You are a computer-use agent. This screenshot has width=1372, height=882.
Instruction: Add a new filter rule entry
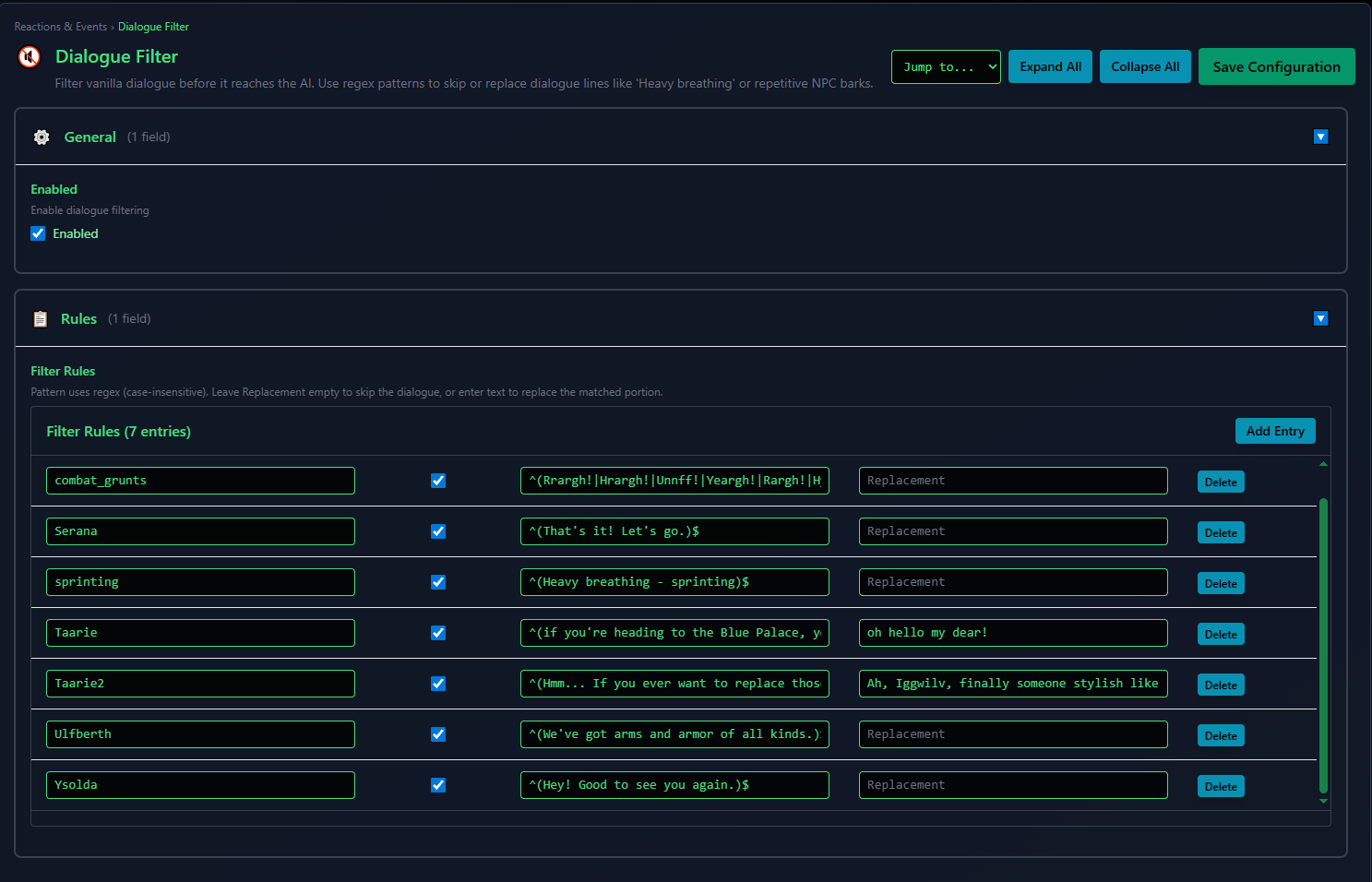click(x=1274, y=431)
